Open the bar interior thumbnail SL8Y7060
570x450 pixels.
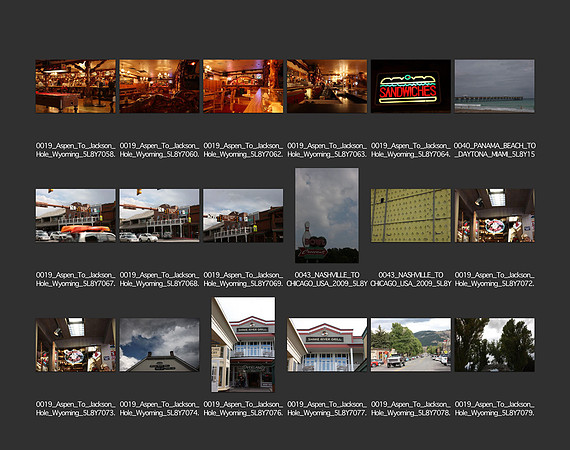coord(159,86)
